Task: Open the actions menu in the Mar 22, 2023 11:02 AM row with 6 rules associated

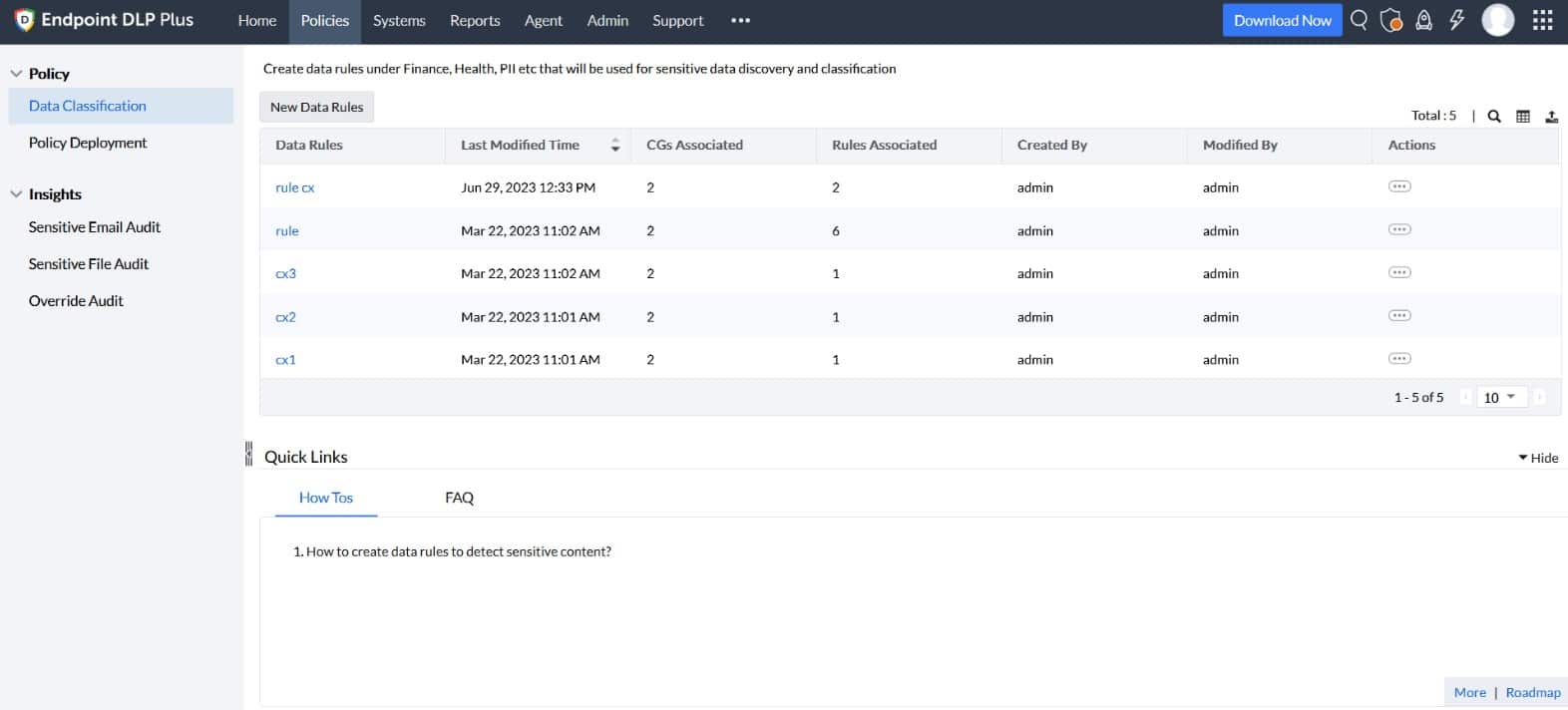Action: coord(1399,229)
